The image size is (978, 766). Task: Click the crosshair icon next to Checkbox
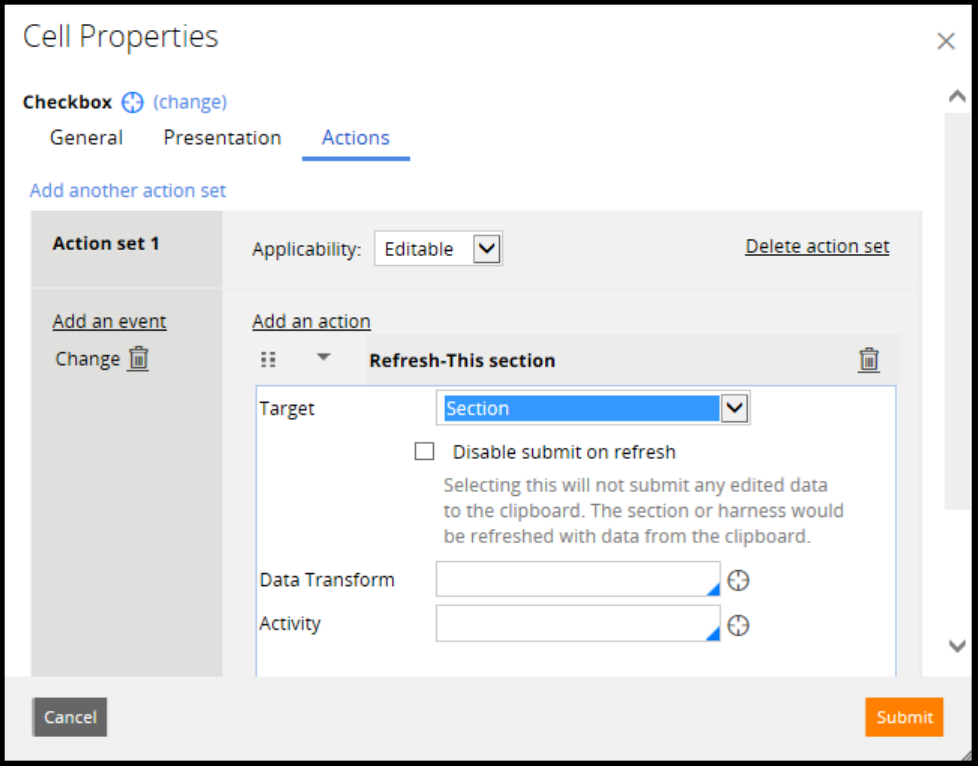pyautogui.click(x=133, y=102)
